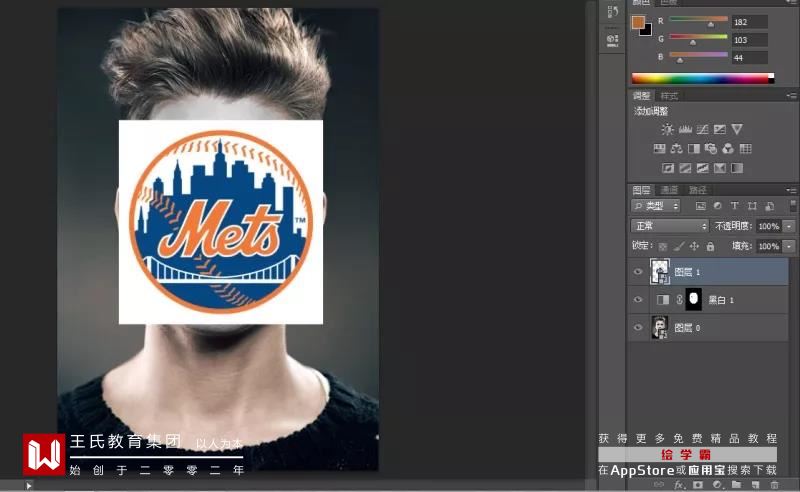
Task: Lock all layer attributes
Action: click(710, 247)
